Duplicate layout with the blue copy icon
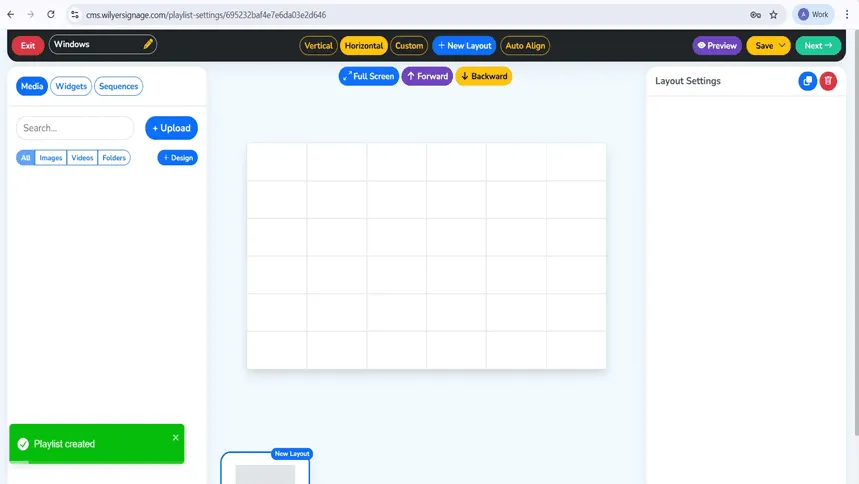Viewport: 859px width, 484px height. coord(807,81)
